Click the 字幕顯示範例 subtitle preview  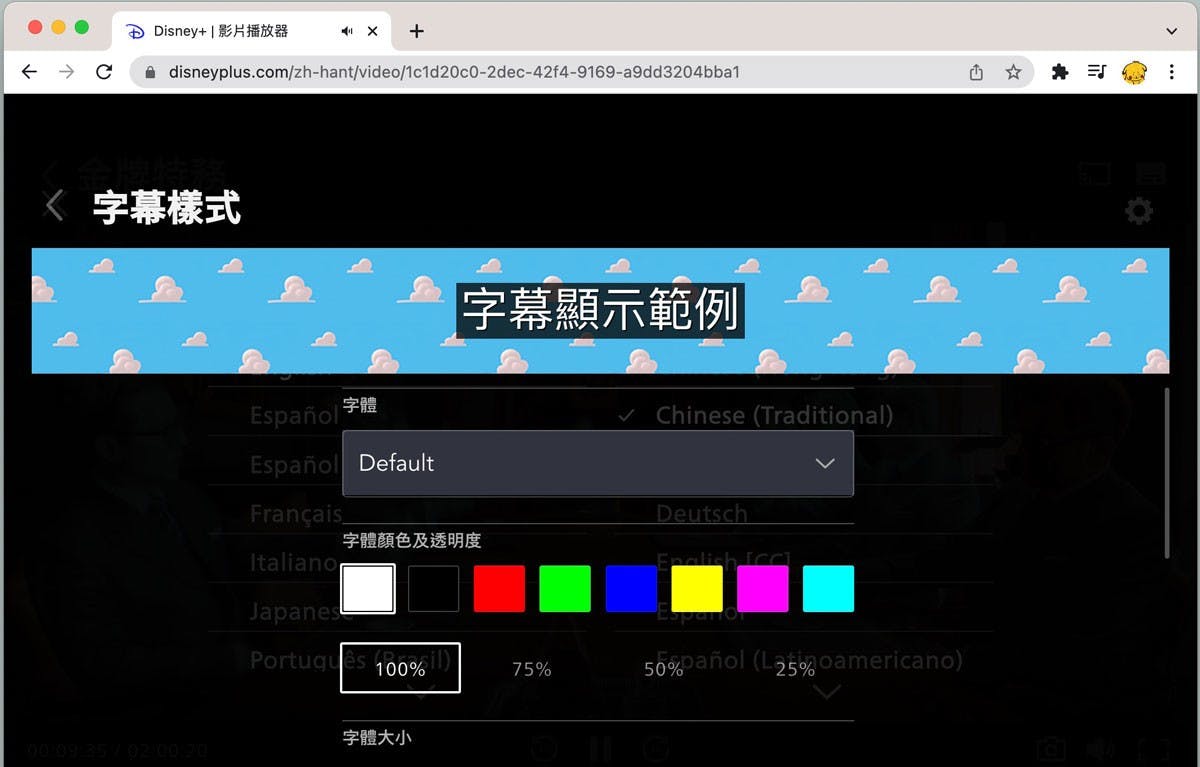click(x=600, y=310)
